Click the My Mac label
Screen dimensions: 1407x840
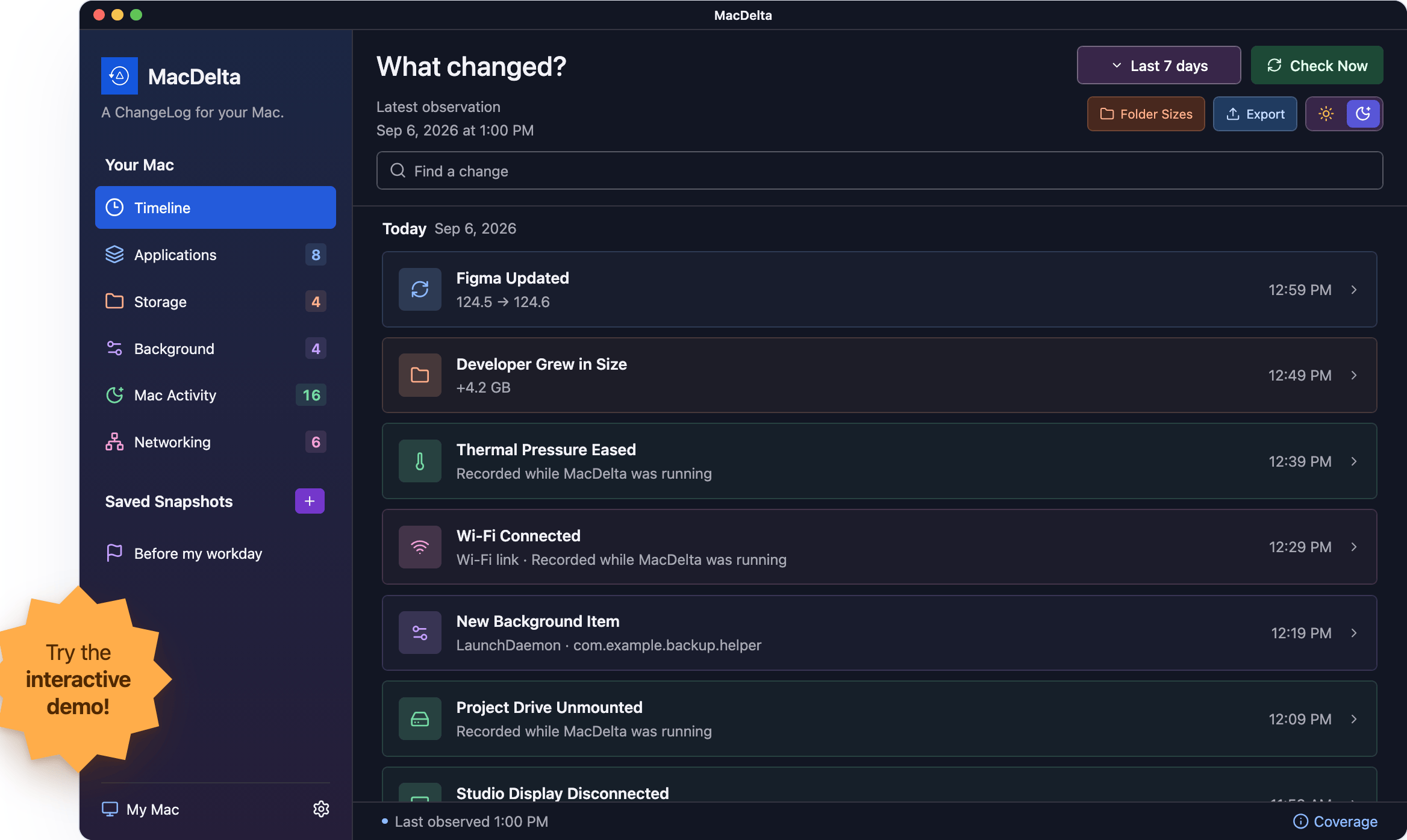(152, 809)
